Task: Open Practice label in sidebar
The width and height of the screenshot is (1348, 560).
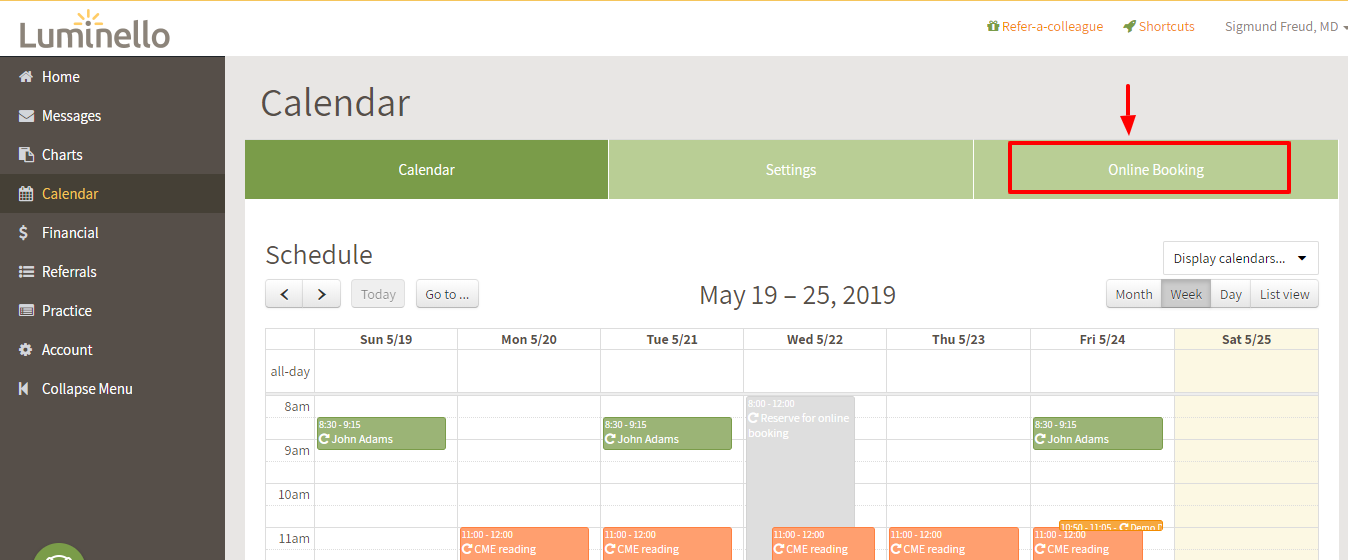Action: 67,311
